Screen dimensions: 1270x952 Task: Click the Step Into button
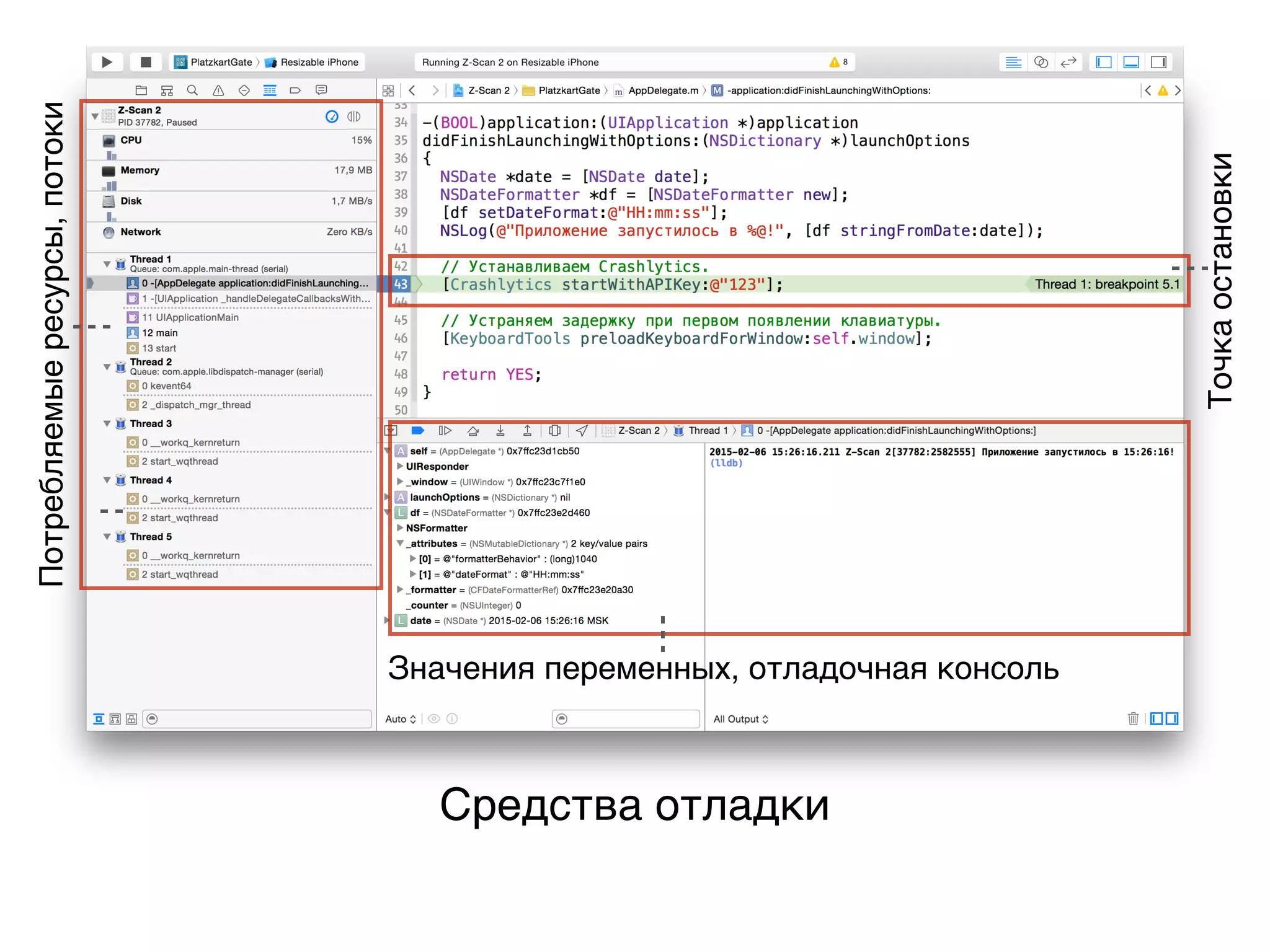[x=500, y=431]
